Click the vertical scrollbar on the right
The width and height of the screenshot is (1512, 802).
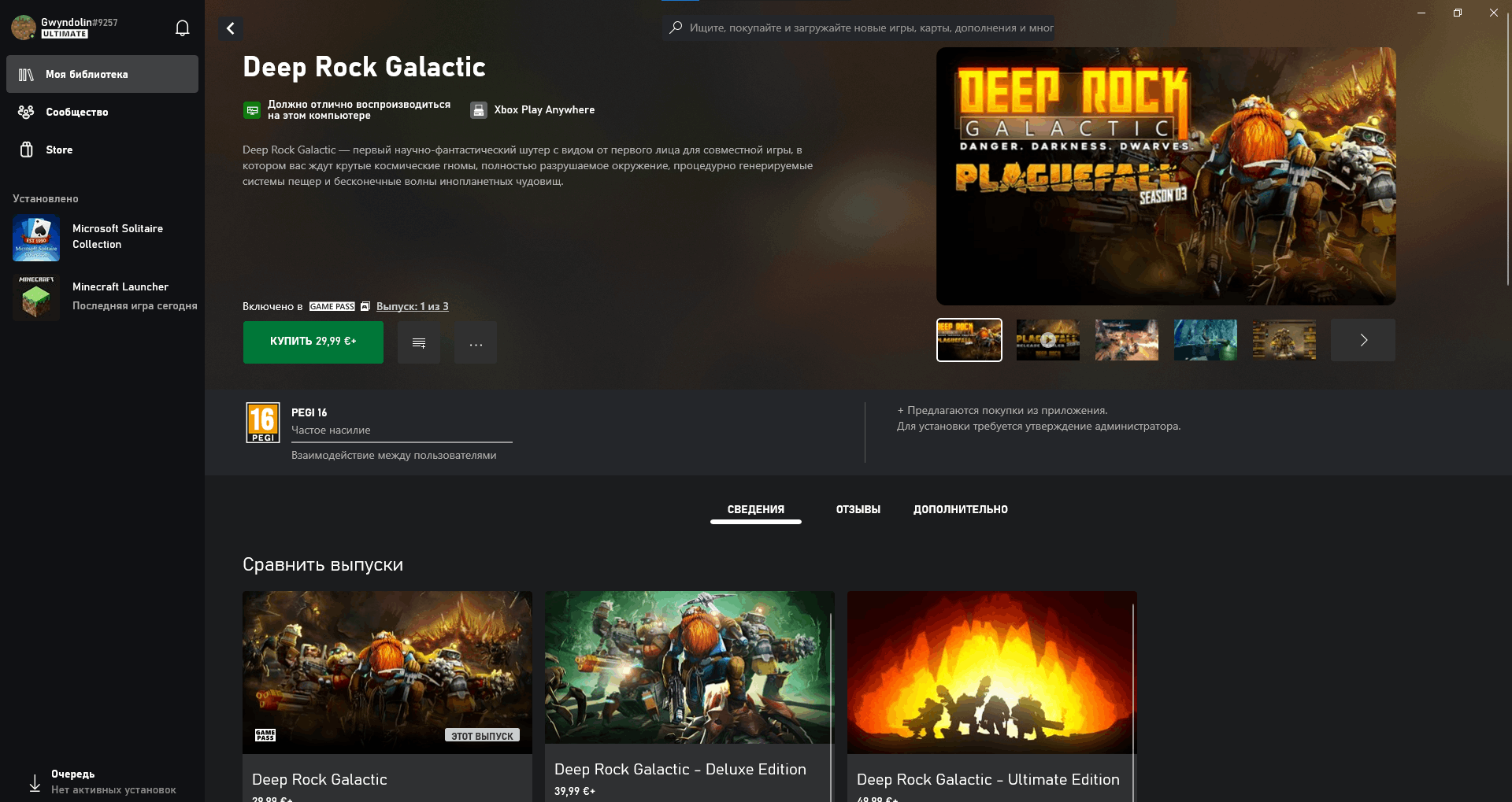click(x=1508, y=150)
